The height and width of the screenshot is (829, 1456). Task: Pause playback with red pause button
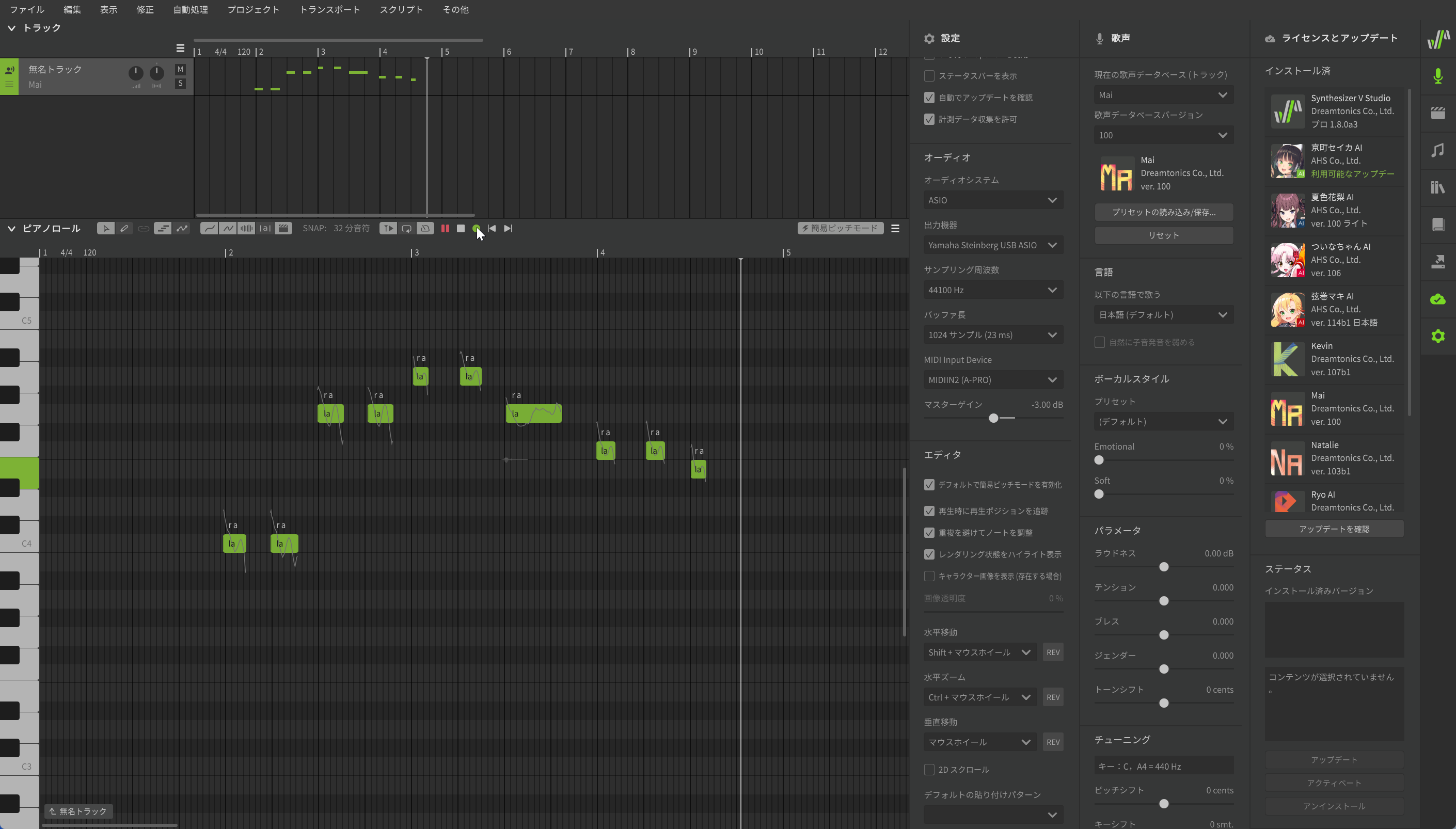[445, 228]
